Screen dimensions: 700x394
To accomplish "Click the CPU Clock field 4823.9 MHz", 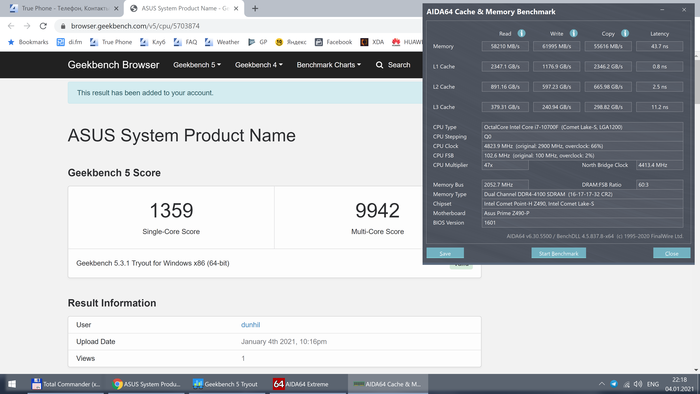I will pyautogui.click(x=582, y=146).
